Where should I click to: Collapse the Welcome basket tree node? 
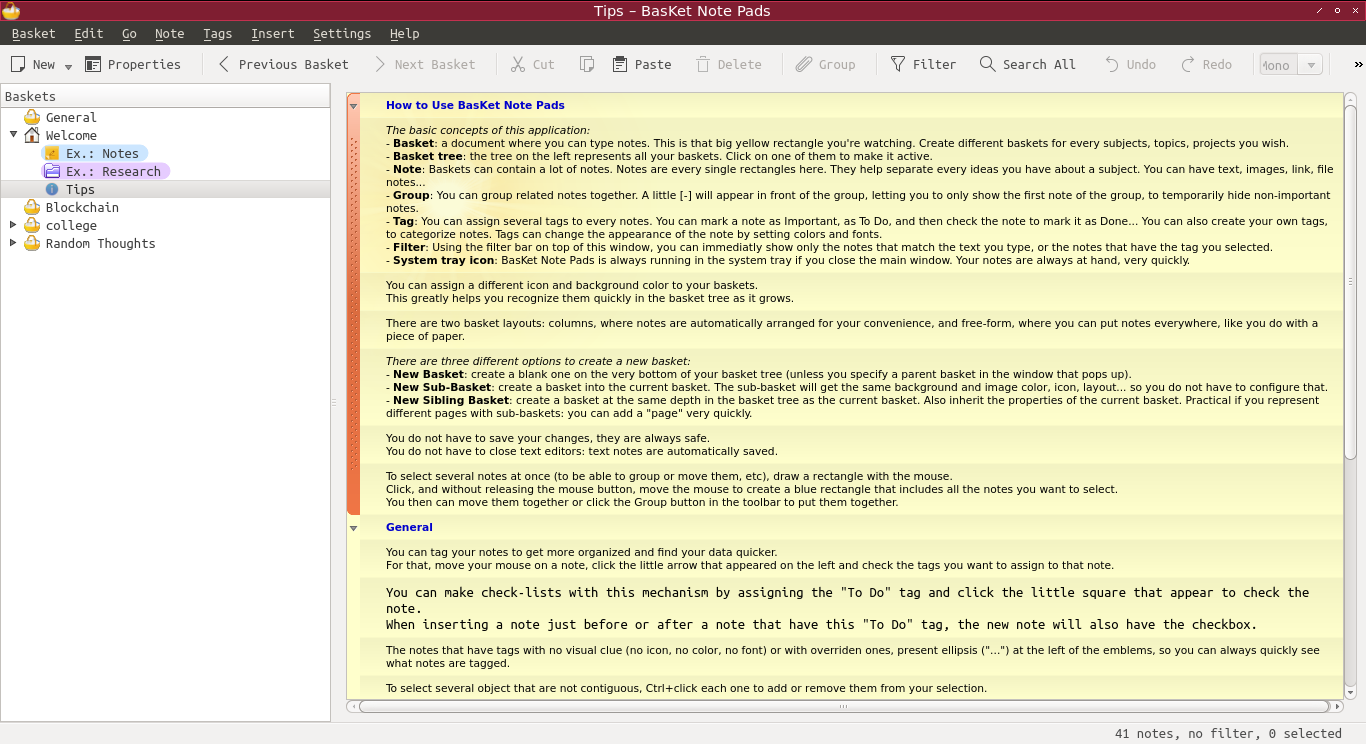tap(14, 135)
